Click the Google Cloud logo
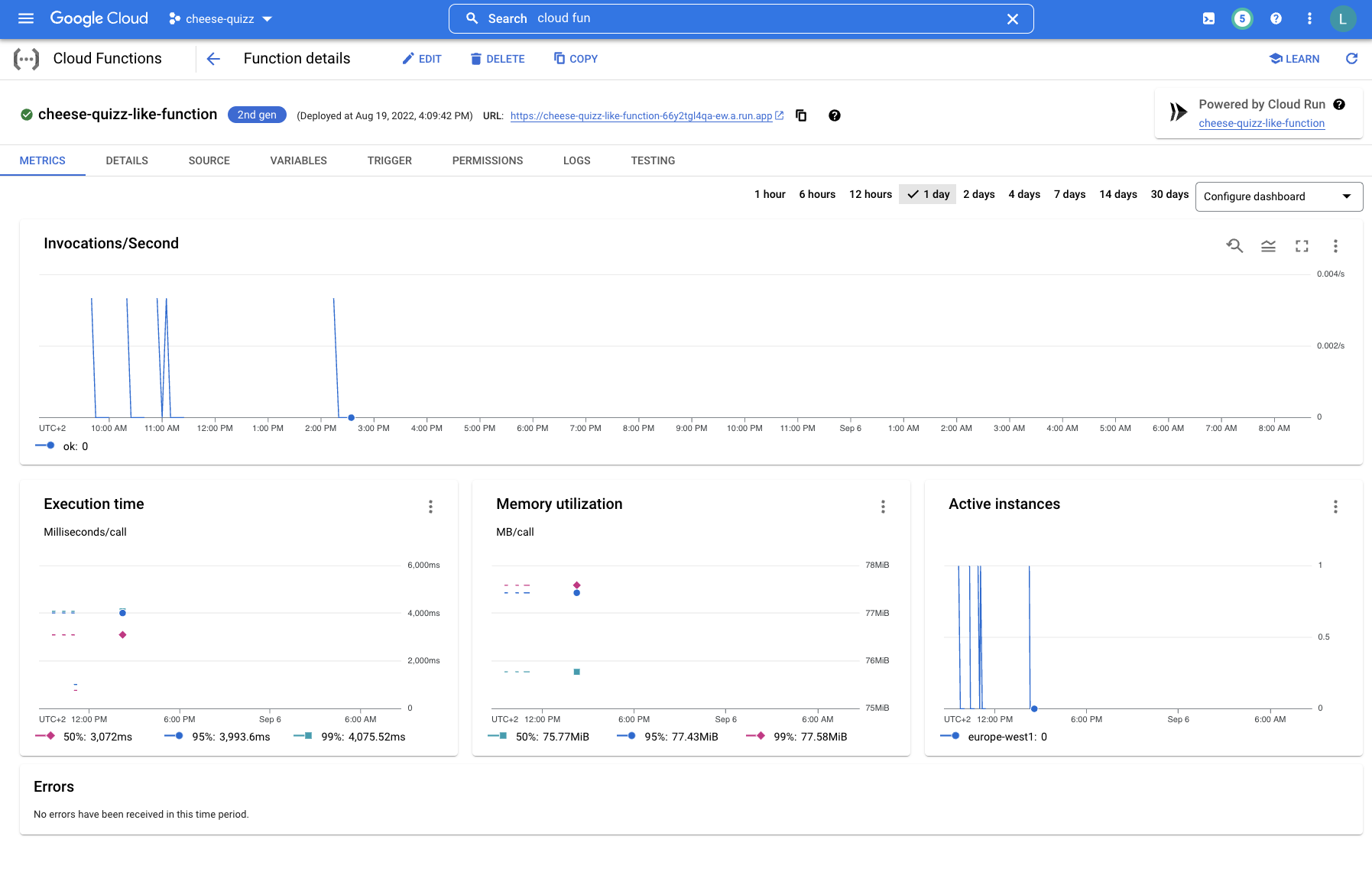Screen dimensions: 1372x888 tap(99, 18)
